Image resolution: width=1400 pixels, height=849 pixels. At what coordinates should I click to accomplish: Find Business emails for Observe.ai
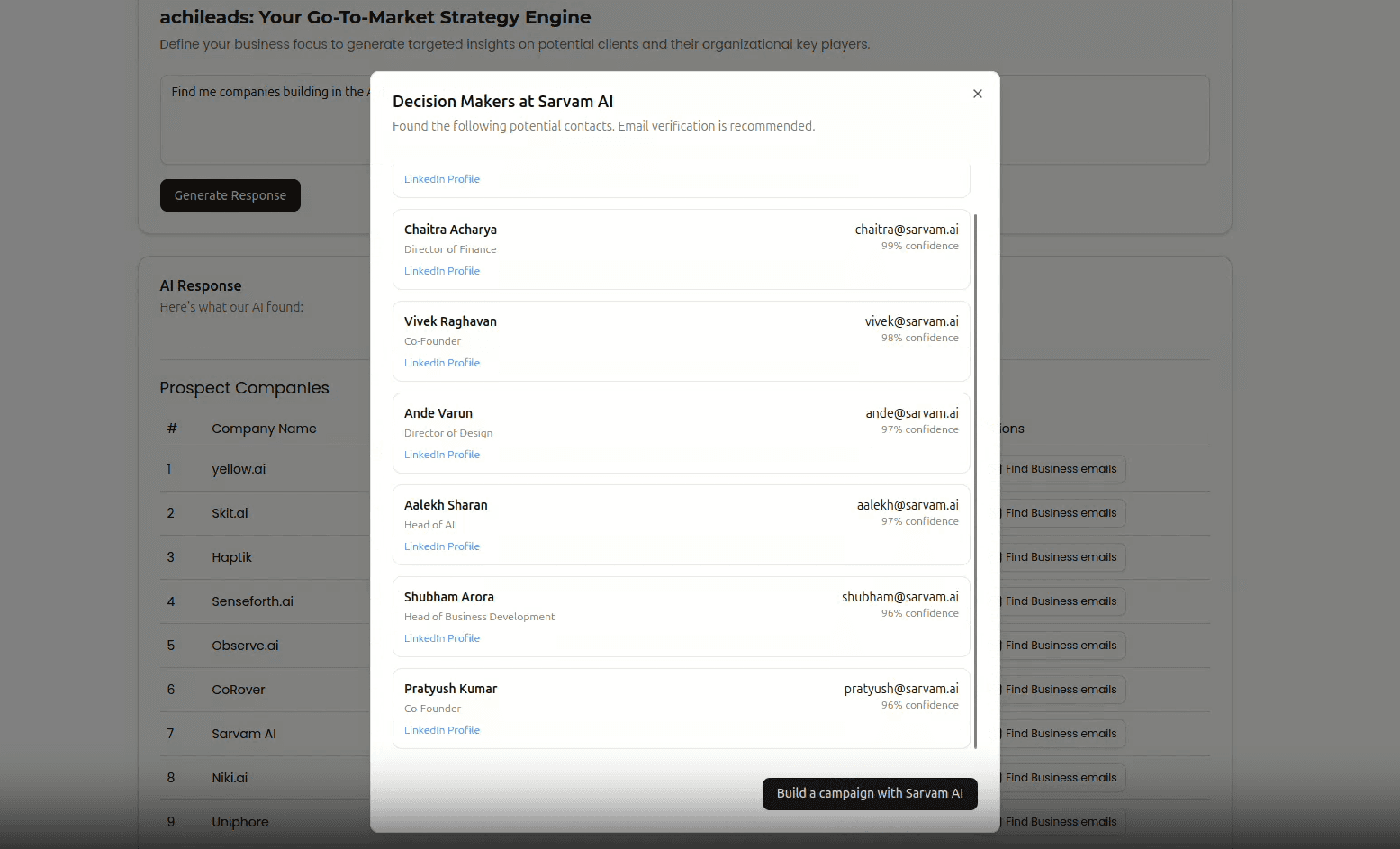tap(1061, 645)
